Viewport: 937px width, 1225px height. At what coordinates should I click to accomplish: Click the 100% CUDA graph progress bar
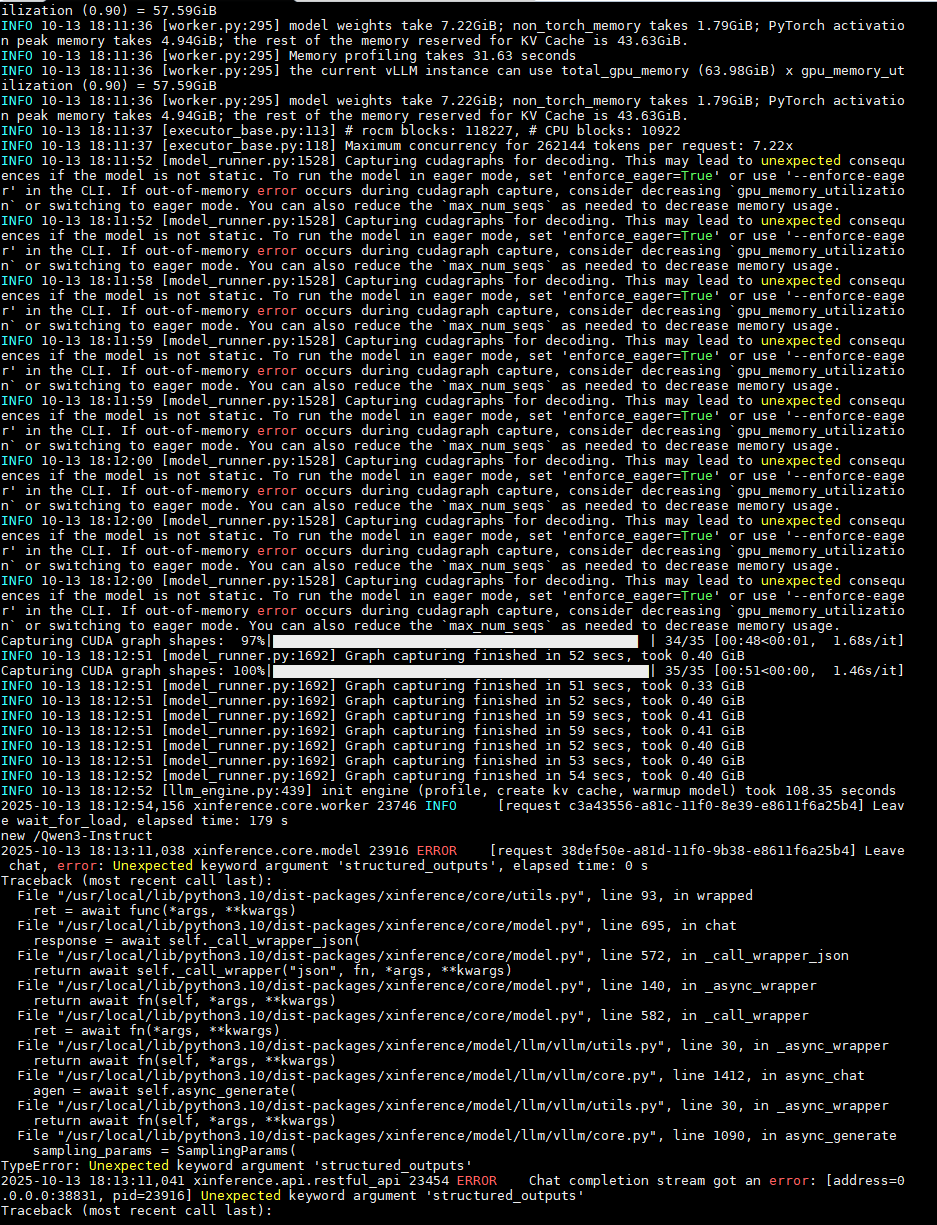[459, 671]
